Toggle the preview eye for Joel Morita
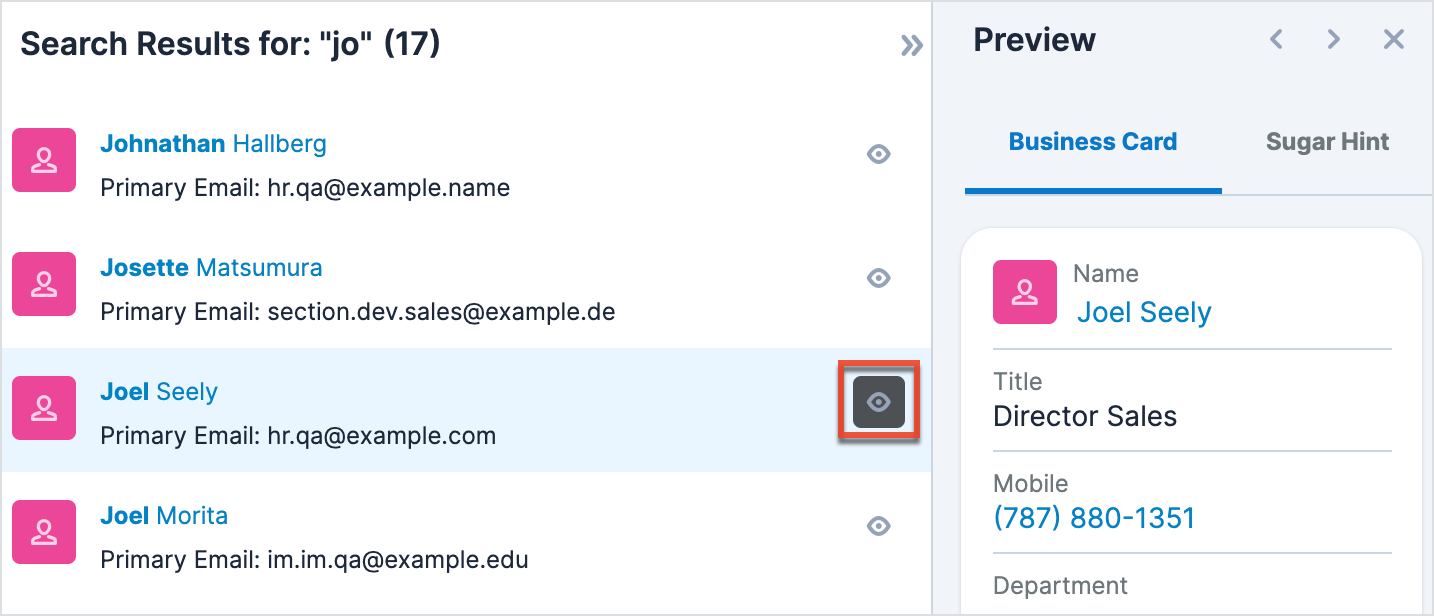1434x616 pixels. [878, 525]
